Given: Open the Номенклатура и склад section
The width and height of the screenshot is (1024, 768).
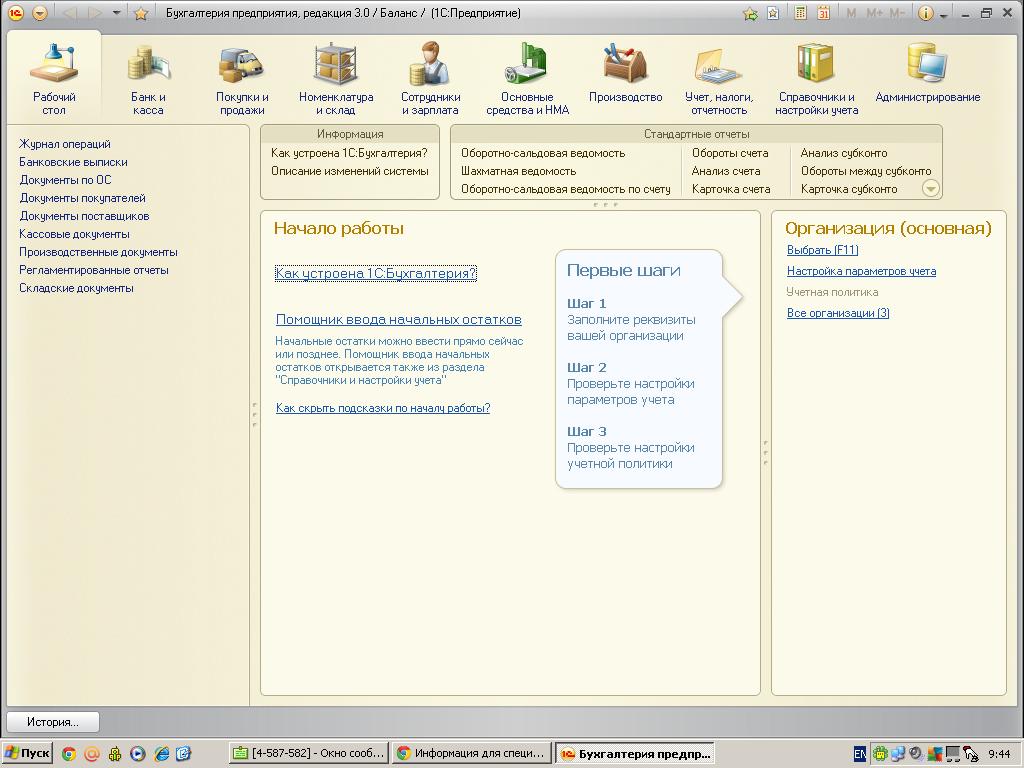Looking at the screenshot, I should [336, 77].
